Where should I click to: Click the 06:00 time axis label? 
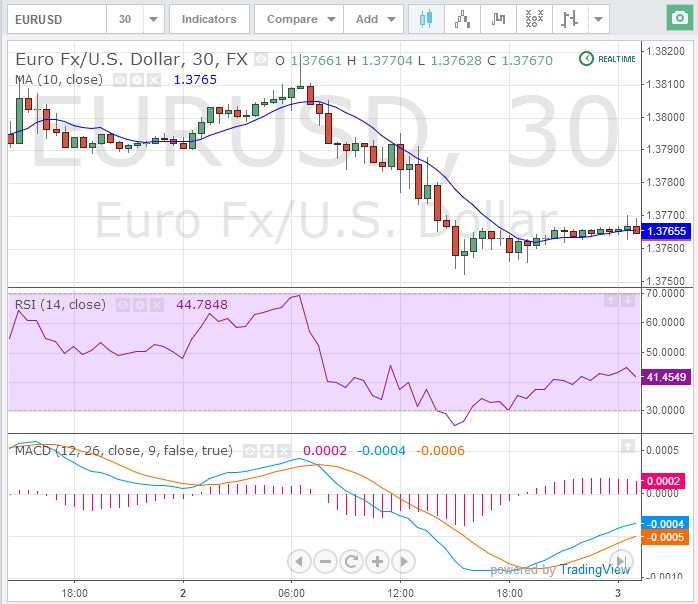point(292,593)
